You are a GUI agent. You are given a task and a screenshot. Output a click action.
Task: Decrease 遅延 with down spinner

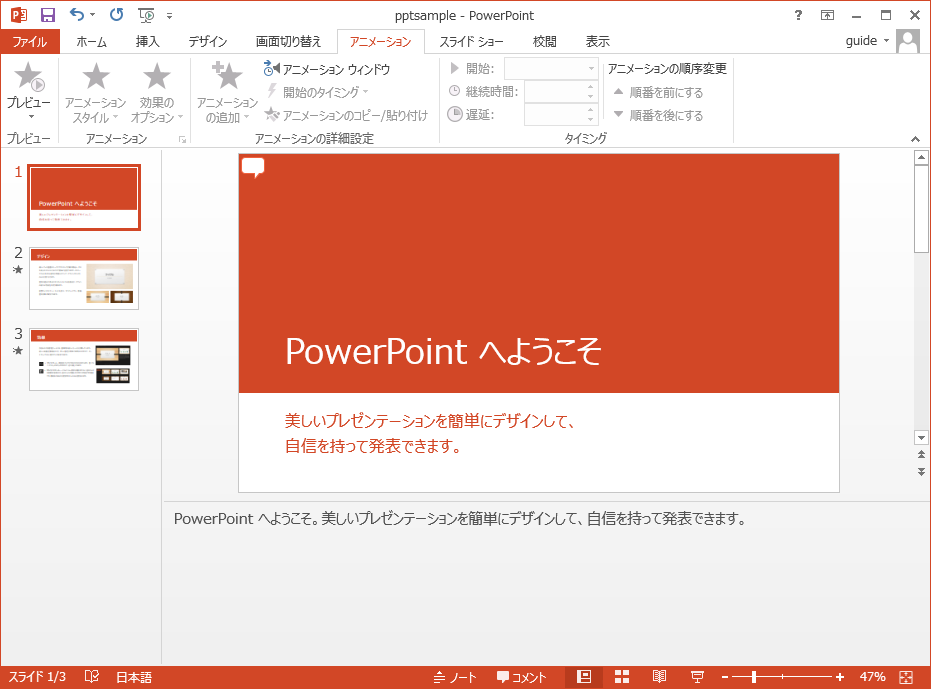590,119
